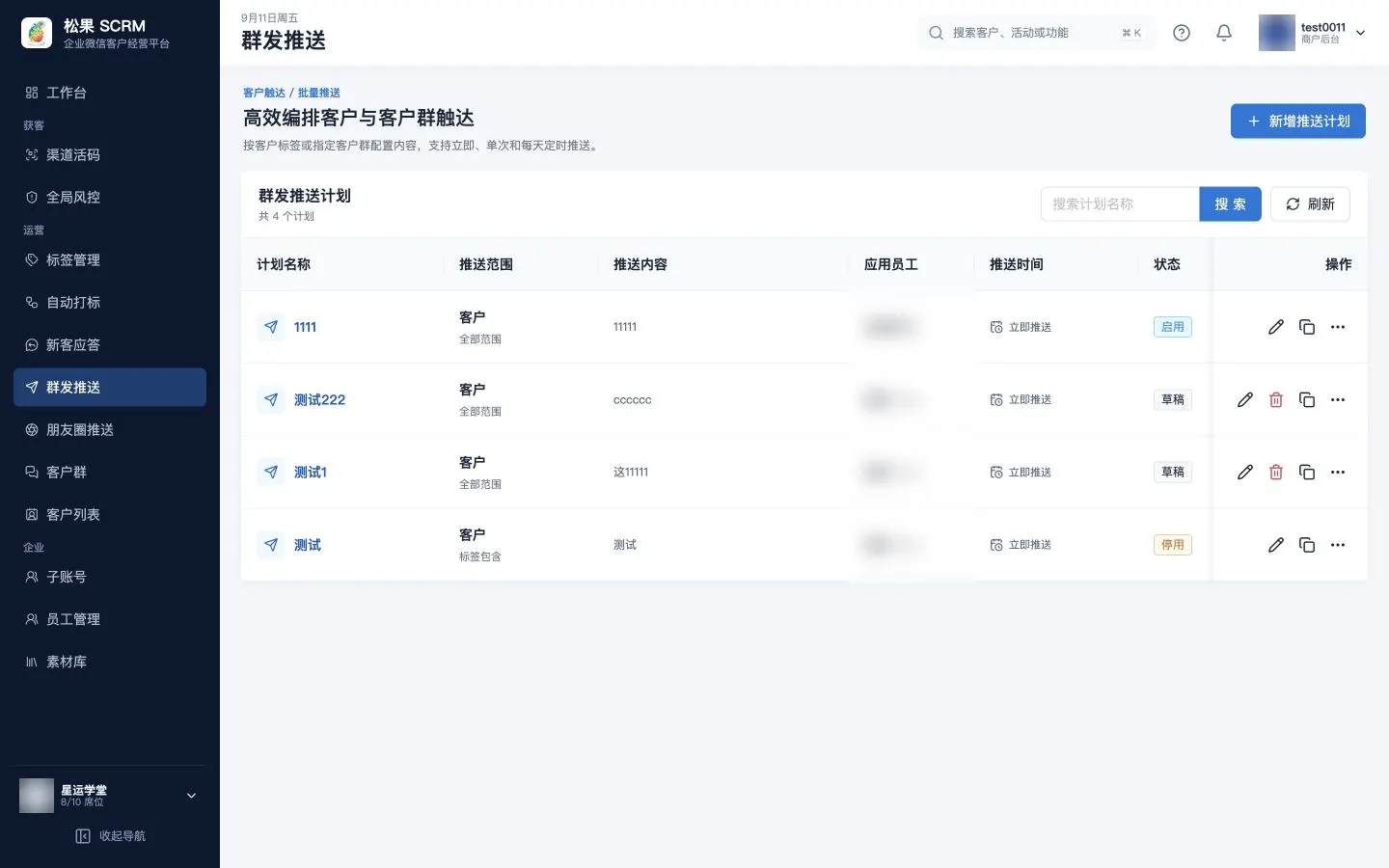The width and height of the screenshot is (1389, 868).
Task: Copy the 1111 plan using duplicate icon
Action: point(1306,327)
